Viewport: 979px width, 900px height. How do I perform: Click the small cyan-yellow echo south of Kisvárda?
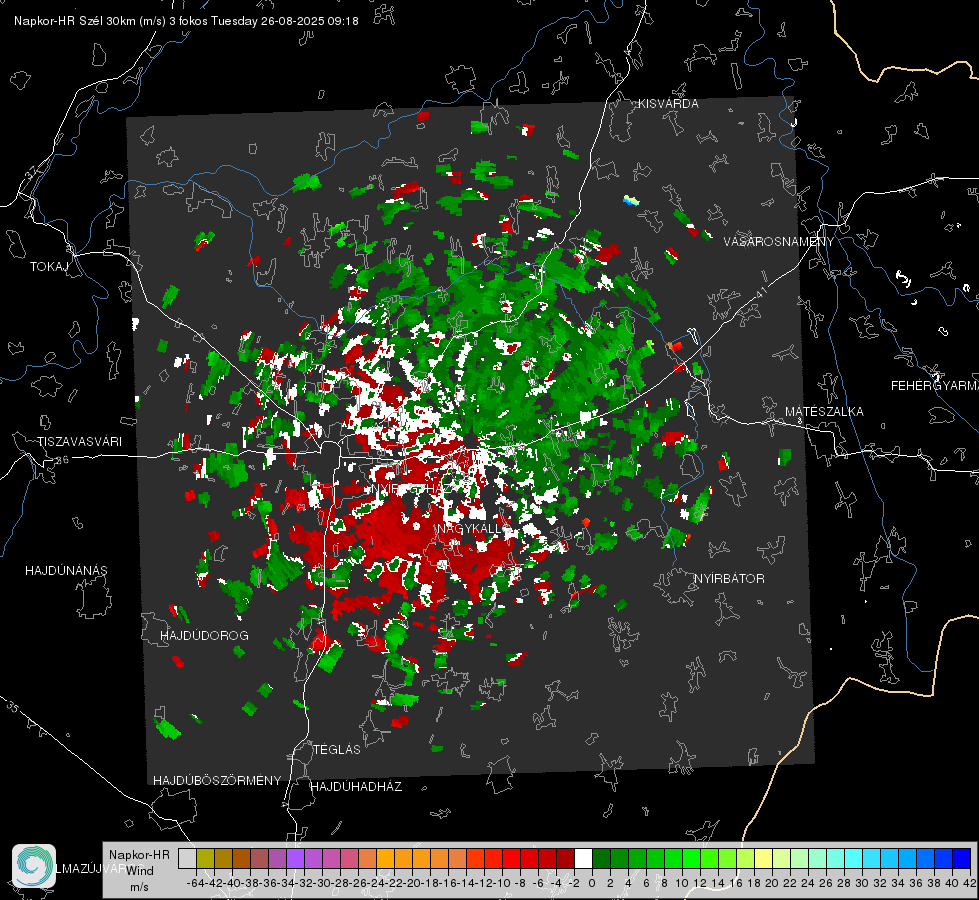click(x=631, y=200)
